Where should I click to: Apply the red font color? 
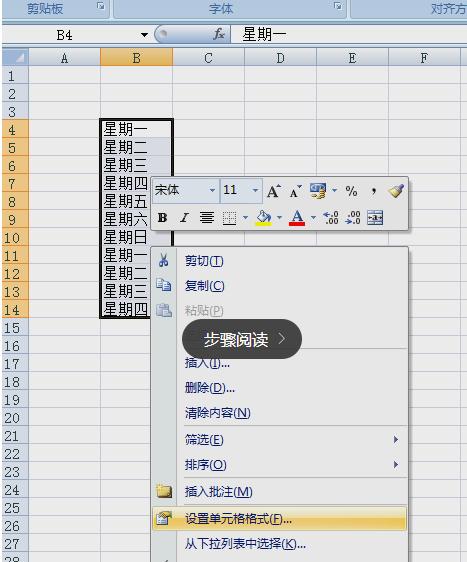tap(297, 218)
